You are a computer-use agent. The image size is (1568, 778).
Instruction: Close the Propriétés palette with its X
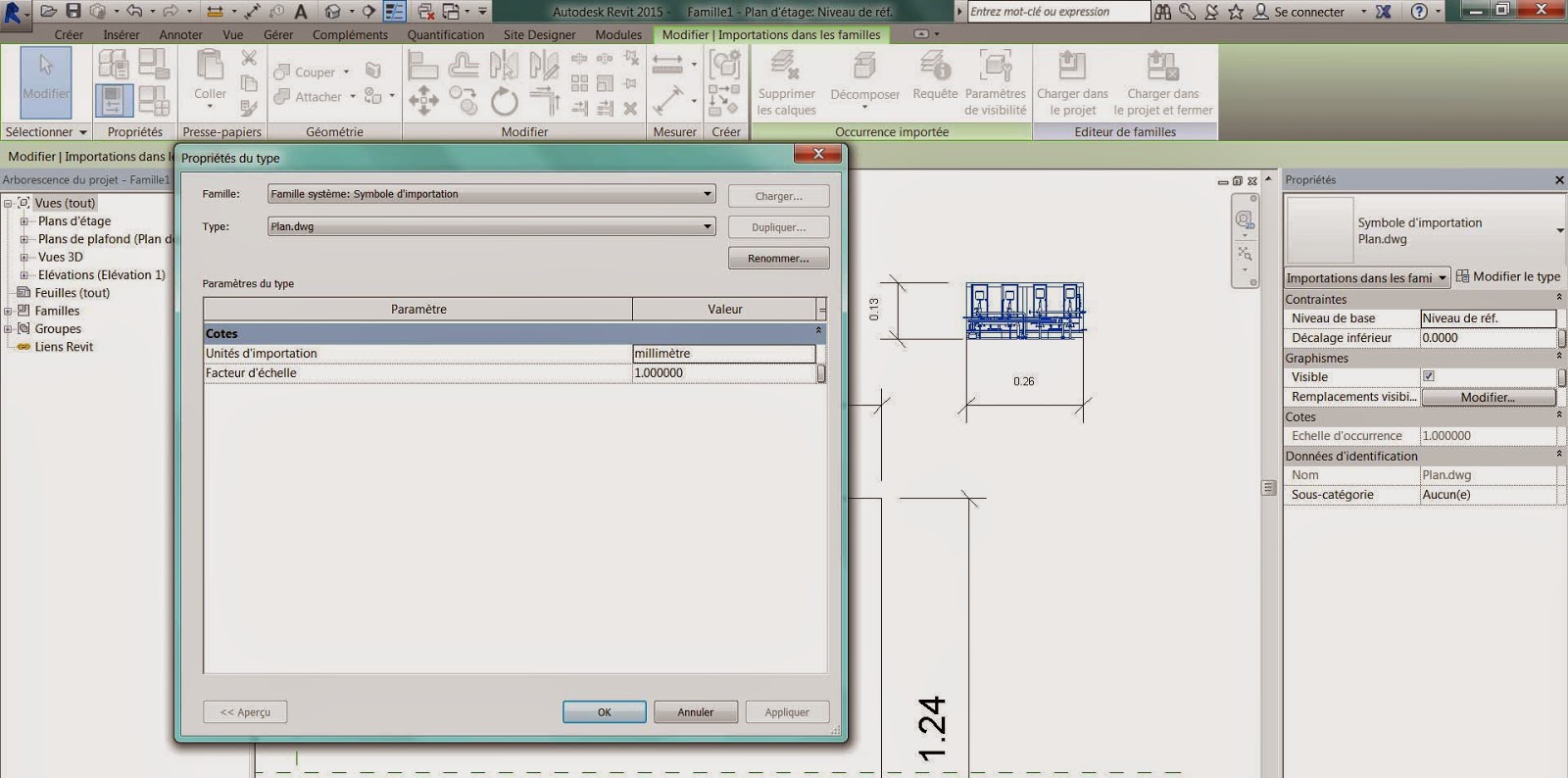point(1559,180)
